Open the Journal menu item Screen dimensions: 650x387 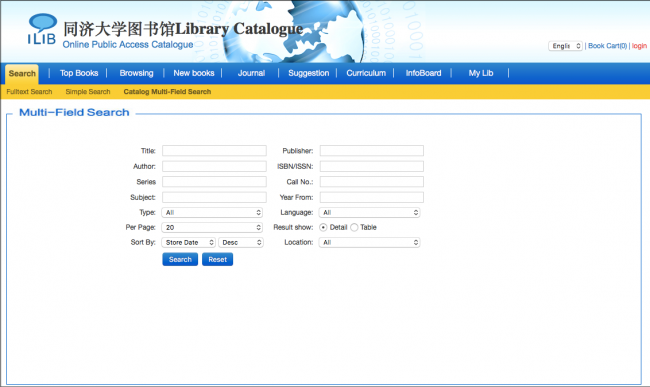(x=251, y=73)
